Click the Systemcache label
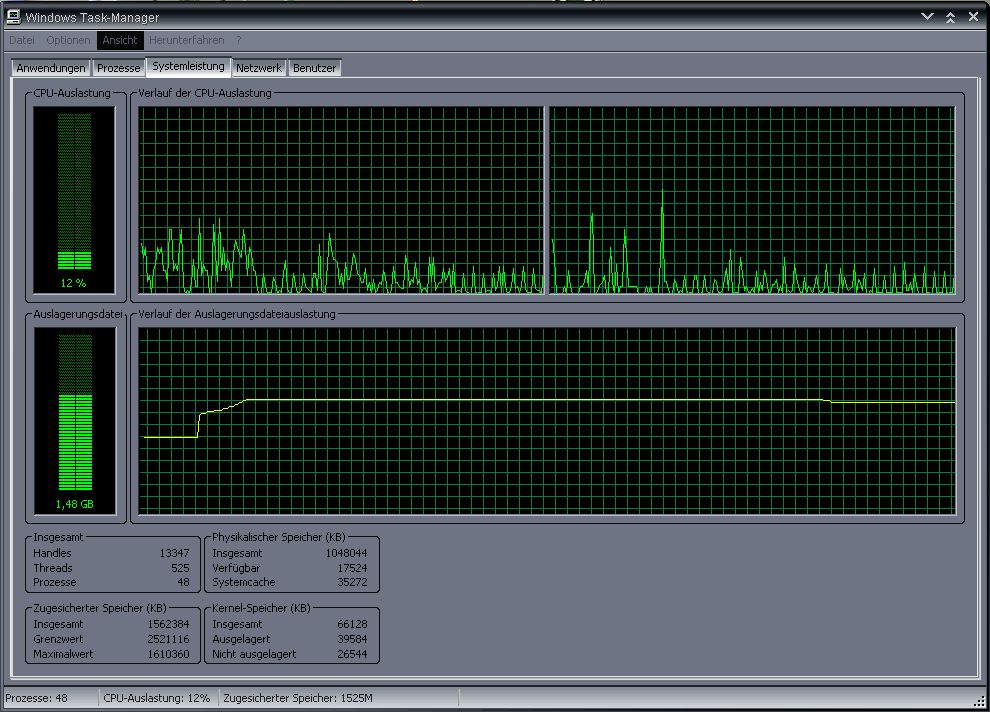The image size is (990, 712). click(244, 582)
